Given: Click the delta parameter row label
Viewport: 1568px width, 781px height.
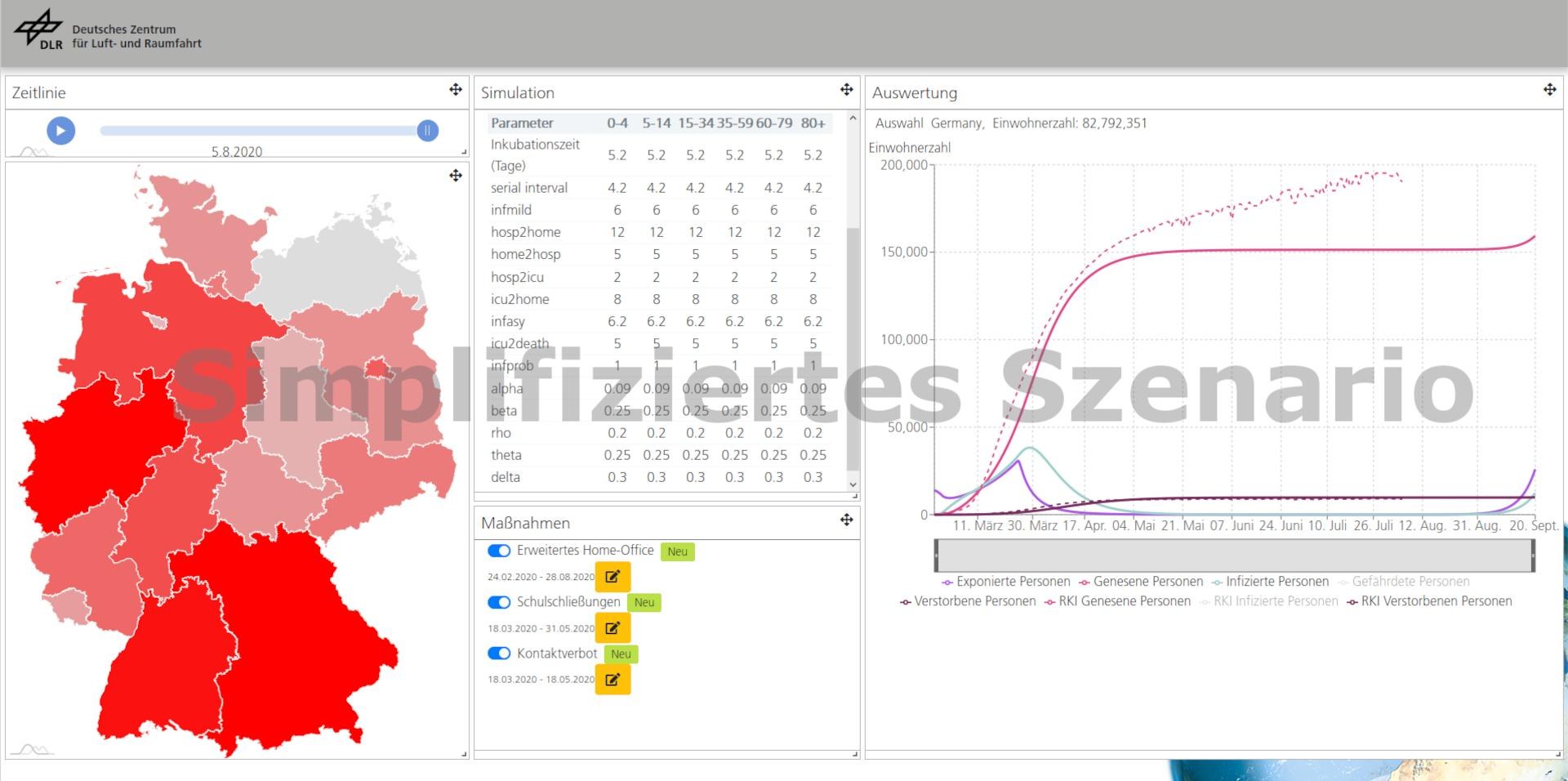Looking at the screenshot, I should point(506,477).
